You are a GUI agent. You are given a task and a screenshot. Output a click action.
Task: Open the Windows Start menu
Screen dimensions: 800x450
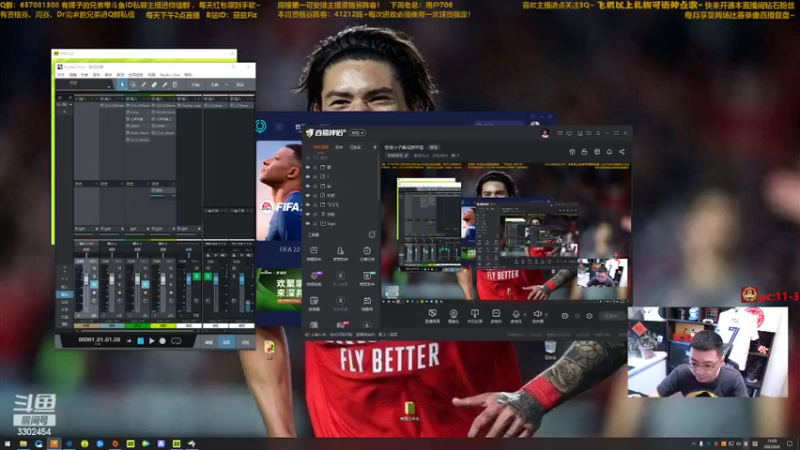coord(7,444)
